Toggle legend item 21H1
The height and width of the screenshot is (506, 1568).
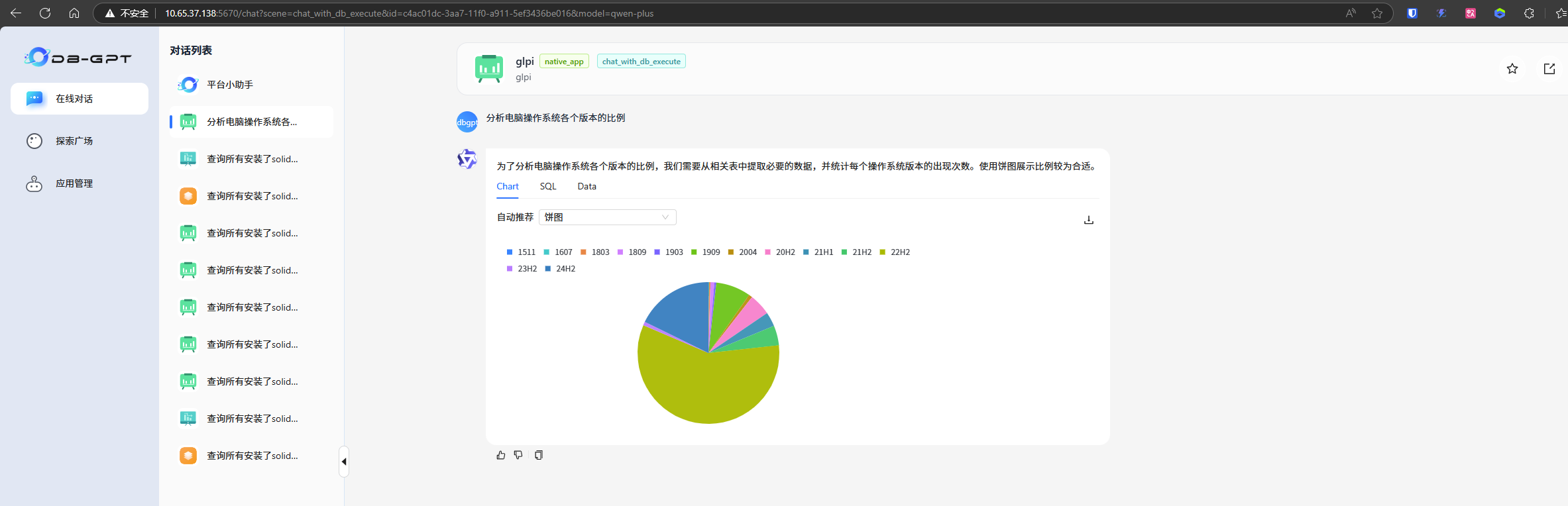[x=818, y=252]
